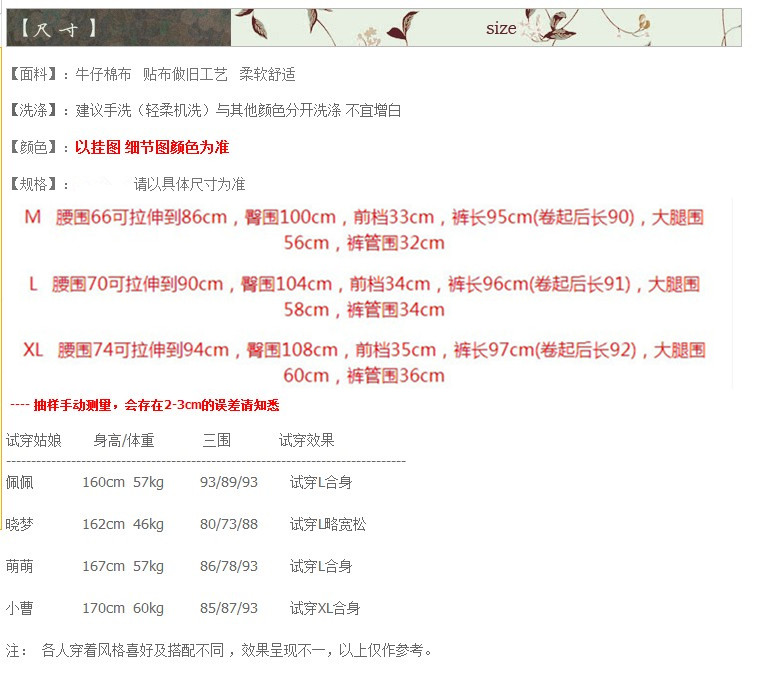The image size is (761, 691).
Task: Click column header 试穿姑娘
Action: [x=33, y=440]
